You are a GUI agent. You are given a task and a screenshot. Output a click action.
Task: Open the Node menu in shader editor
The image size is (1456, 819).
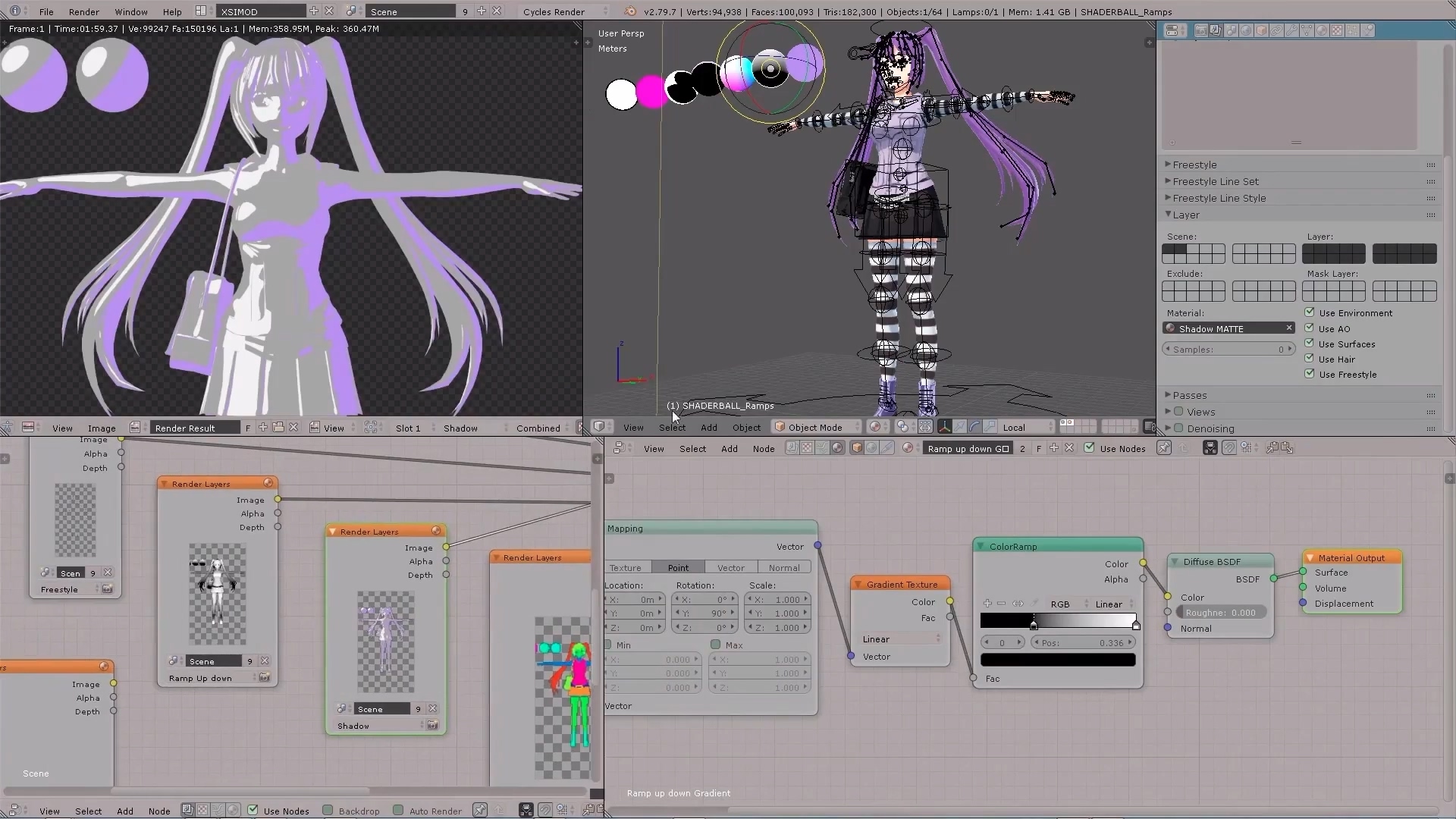coord(764,448)
